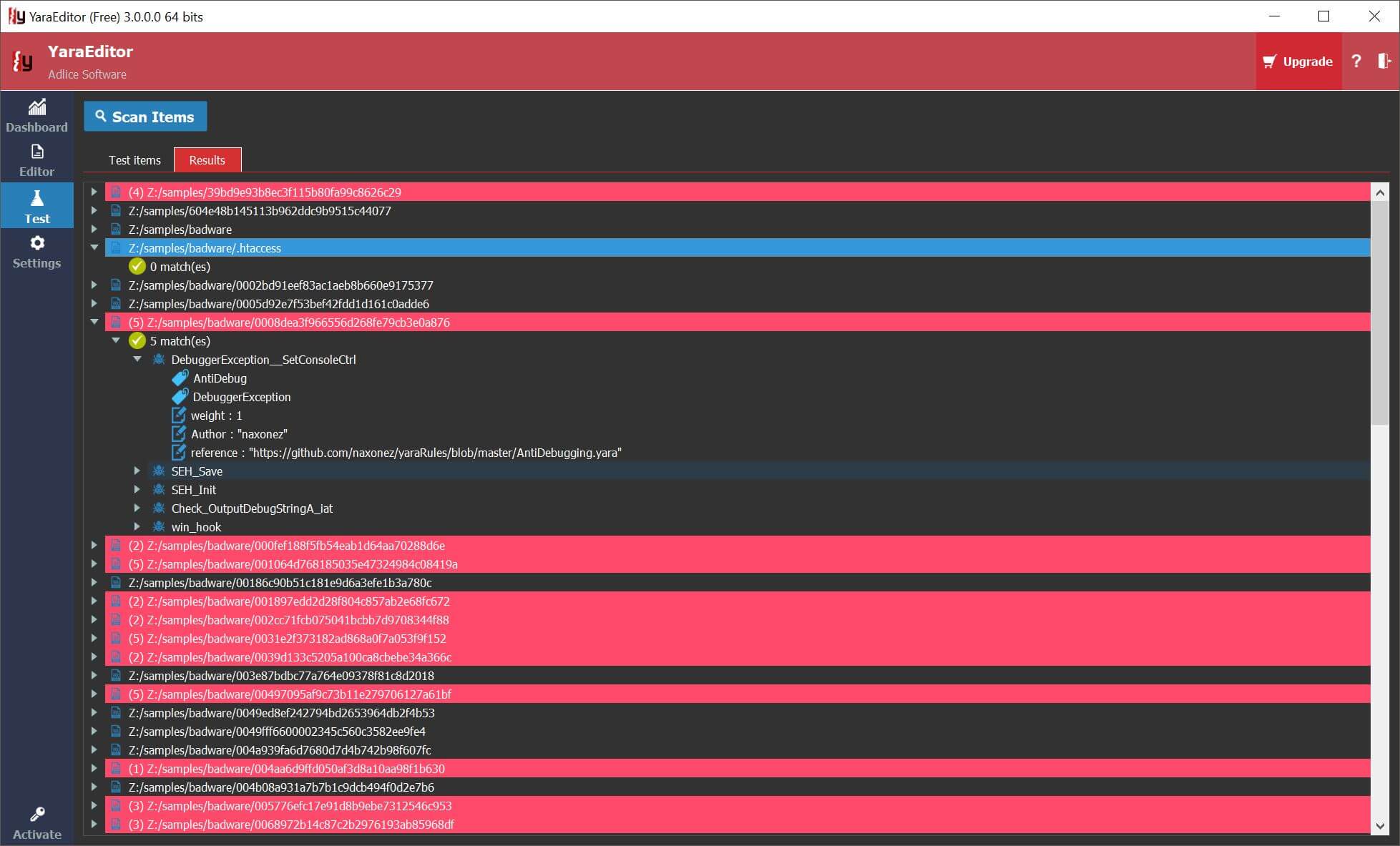The width and height of the screenshot is (1400, 846).
Task: Click green checkmark beside 5 match(es)
Action: [137, 341]
